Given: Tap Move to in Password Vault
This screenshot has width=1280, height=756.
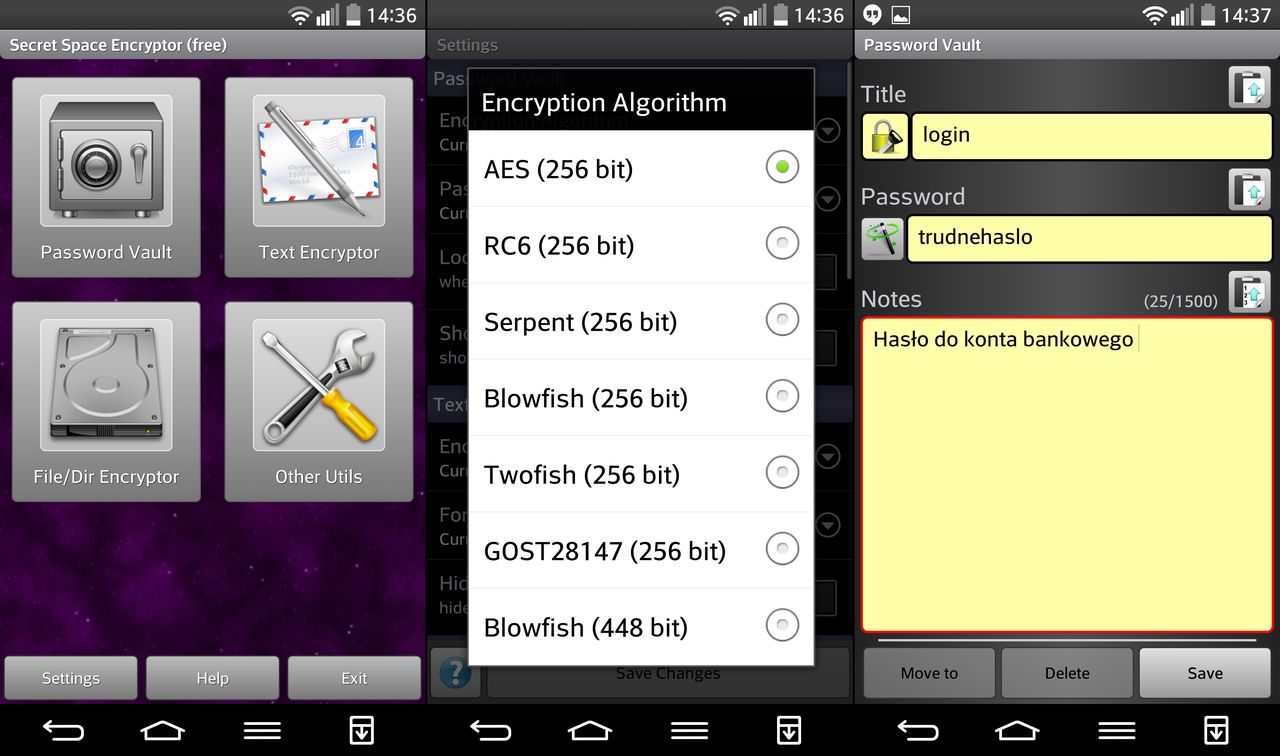Looking at the screenshot, I should [929, 673].
